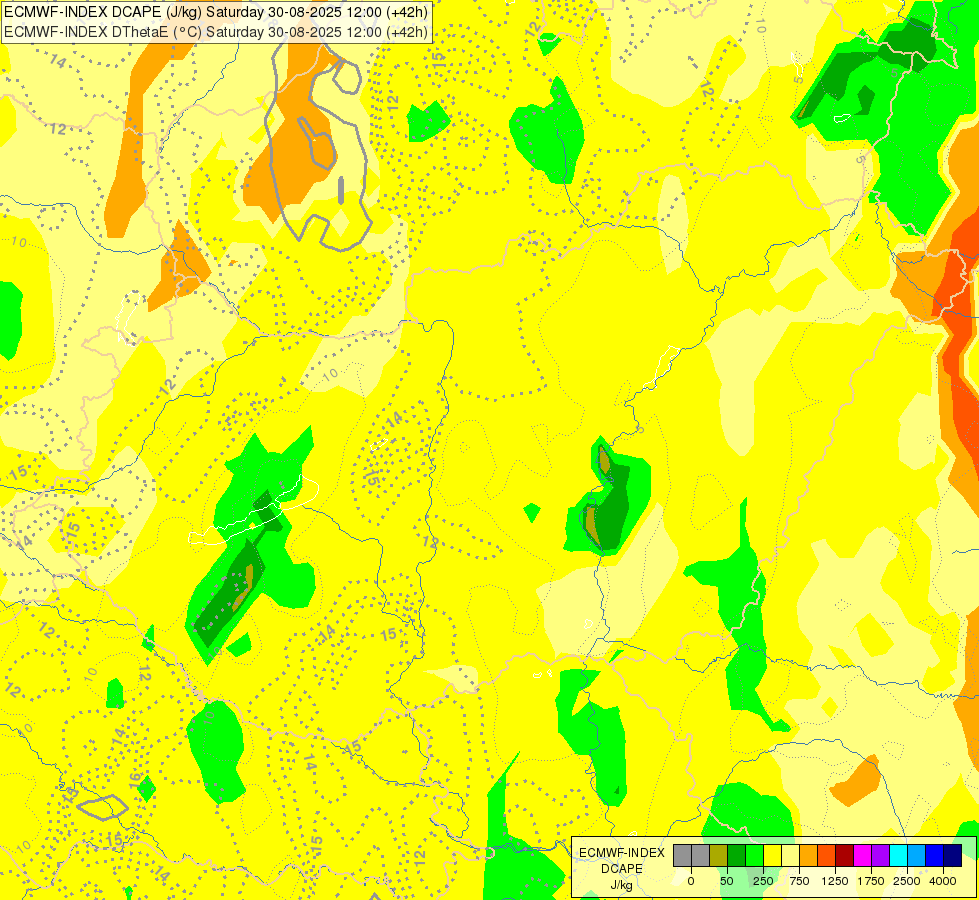Pick the saturated yellow legend swatch

pyautogui.click(x=772, y=856)
